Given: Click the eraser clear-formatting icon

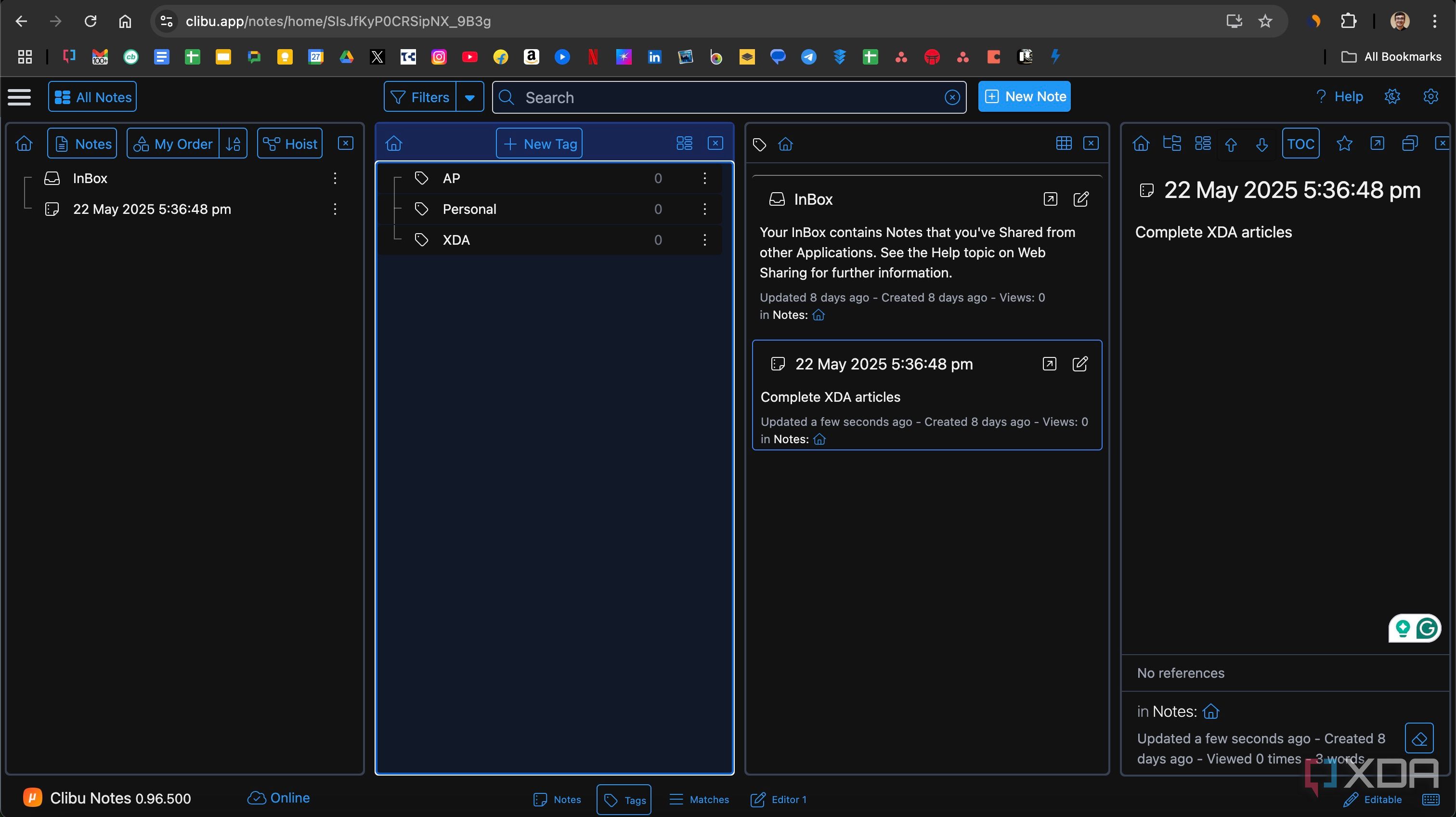Looking at the screenshot, I should point(1419,738).
